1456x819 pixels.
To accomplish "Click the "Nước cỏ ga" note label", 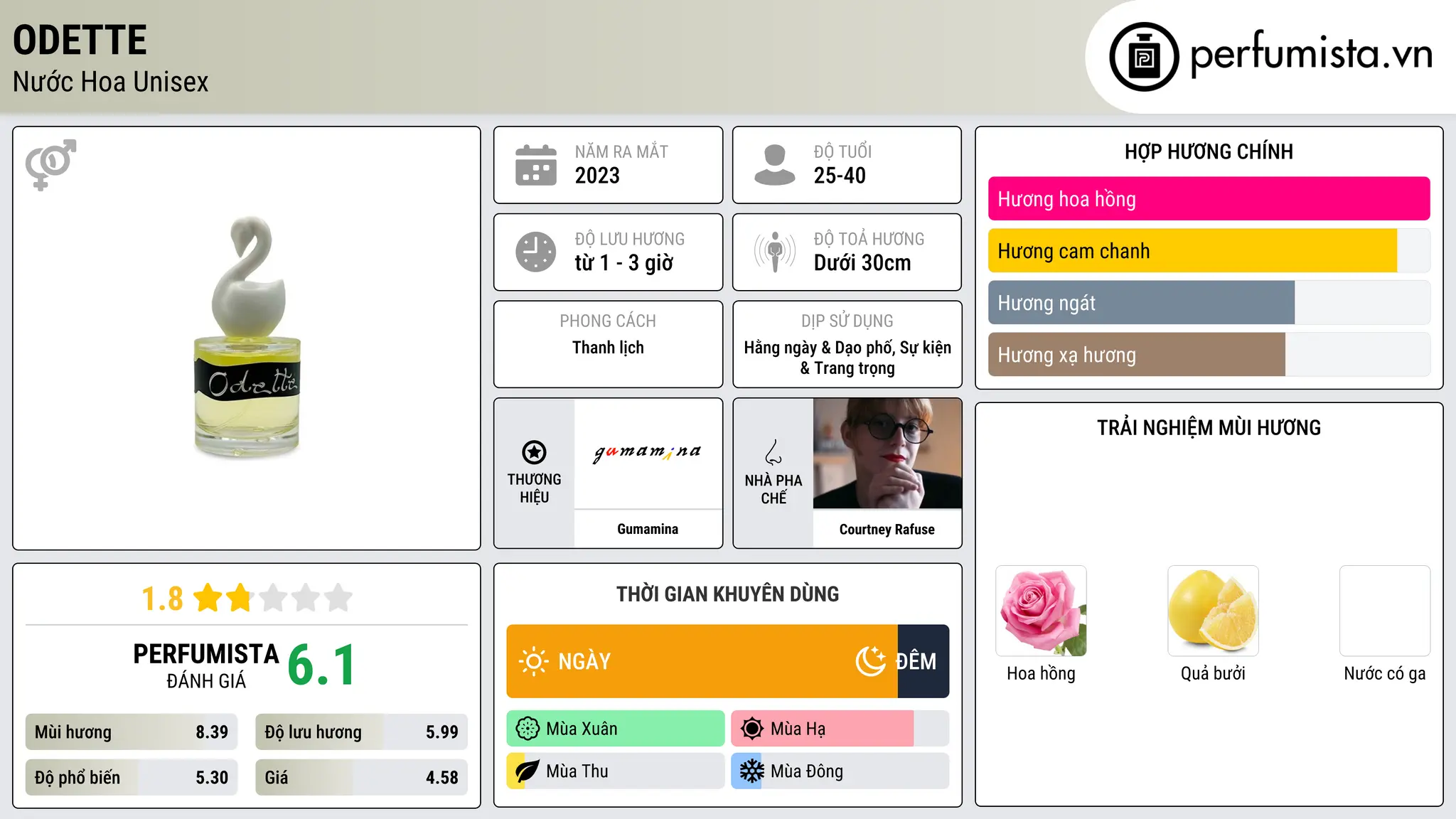I will [1385, 674].
